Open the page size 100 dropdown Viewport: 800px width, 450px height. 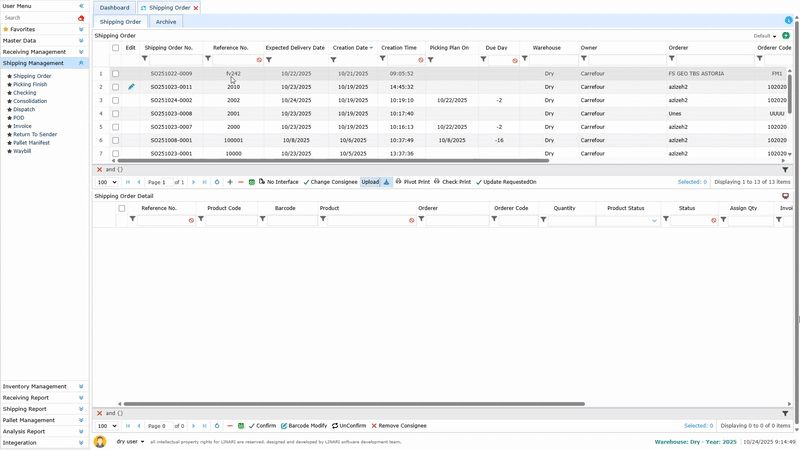(x=107, y=182)
